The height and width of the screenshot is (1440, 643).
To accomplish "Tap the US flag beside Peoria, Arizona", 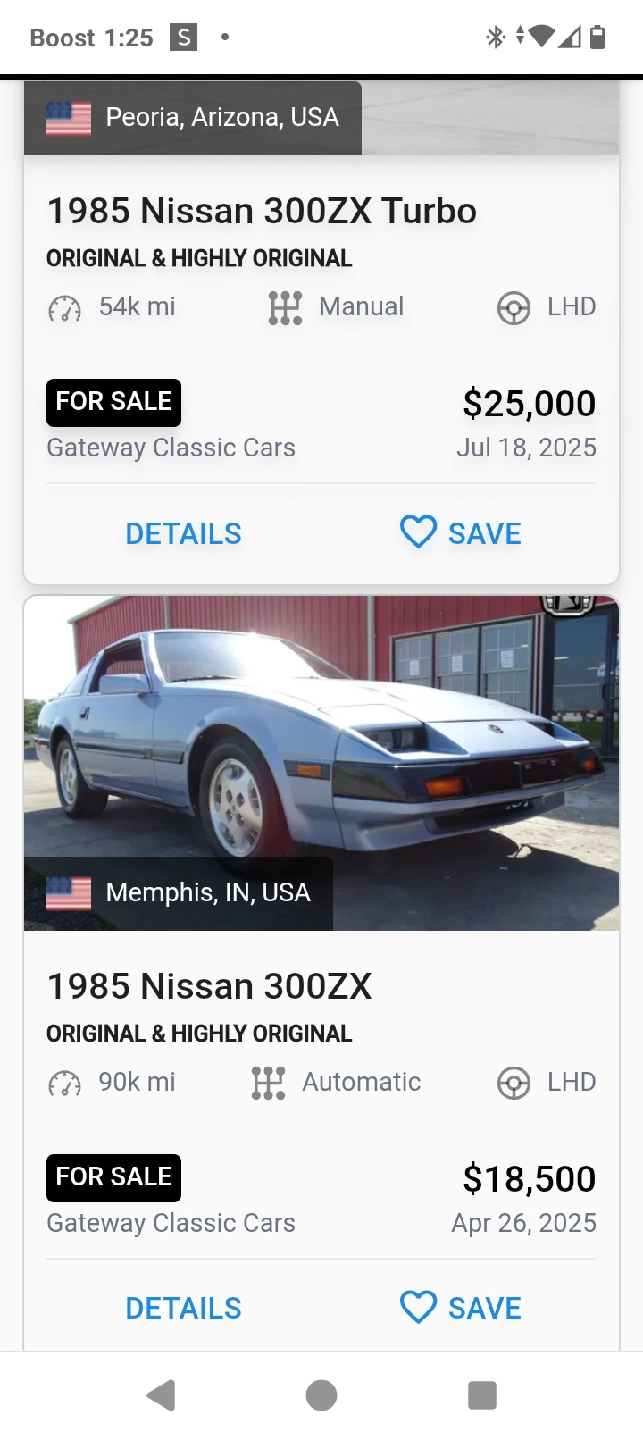I will coord(68,118).
